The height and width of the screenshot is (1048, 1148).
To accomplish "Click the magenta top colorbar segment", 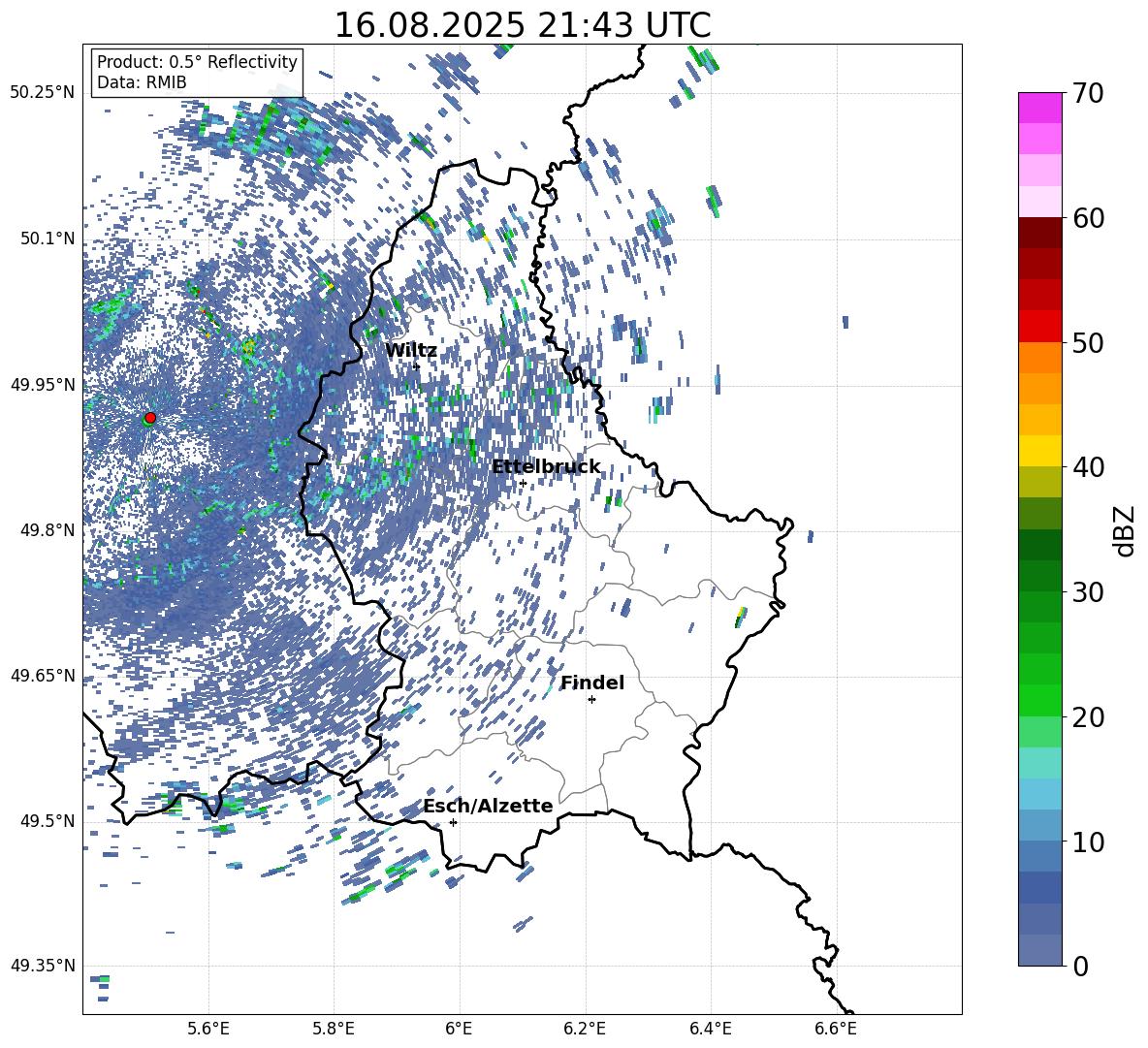I will click(1039, 108).
